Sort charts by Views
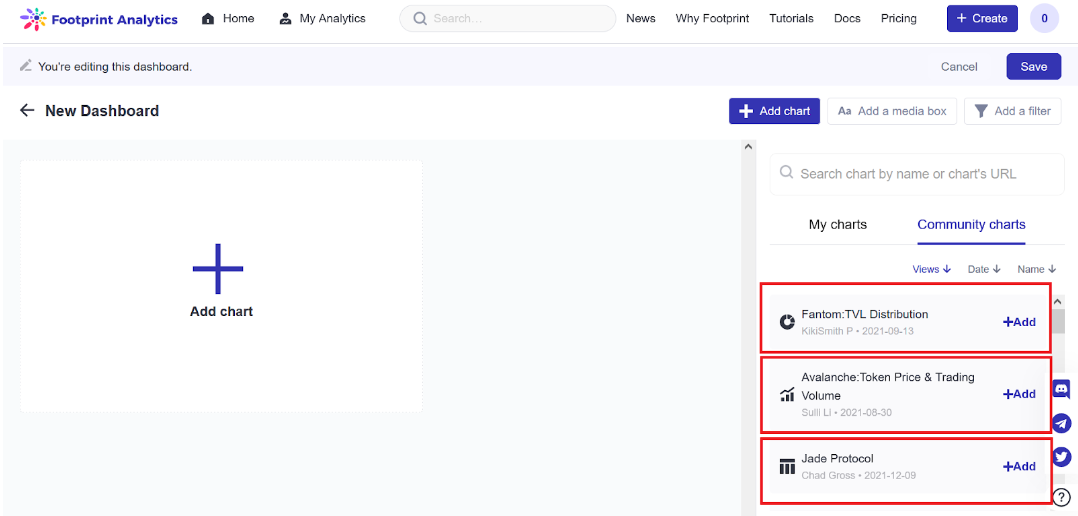 [932, 269]
